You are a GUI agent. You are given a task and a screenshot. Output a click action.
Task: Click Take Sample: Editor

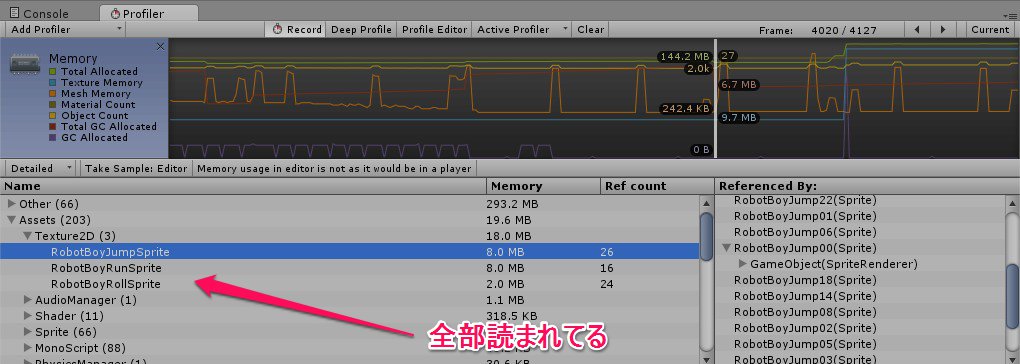(136, 168)
